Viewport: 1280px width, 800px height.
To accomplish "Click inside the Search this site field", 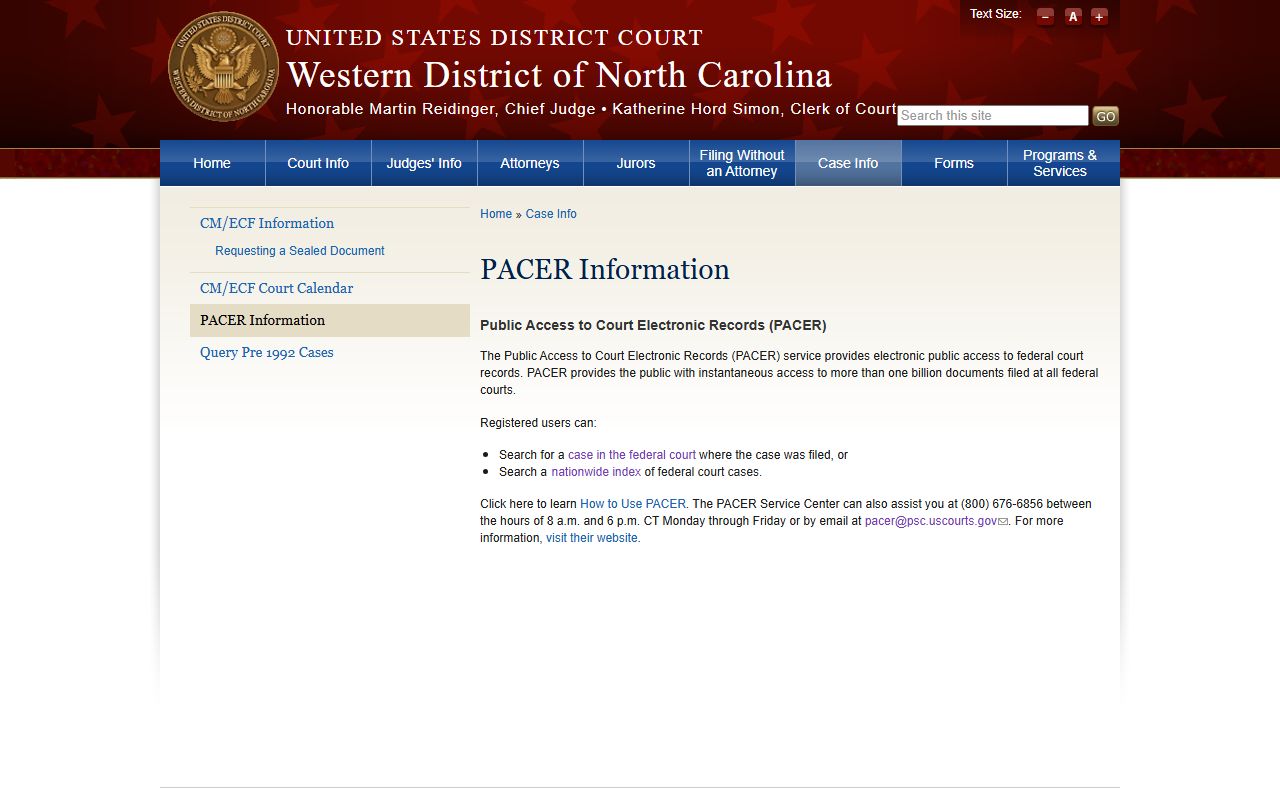I will (993, 116).
